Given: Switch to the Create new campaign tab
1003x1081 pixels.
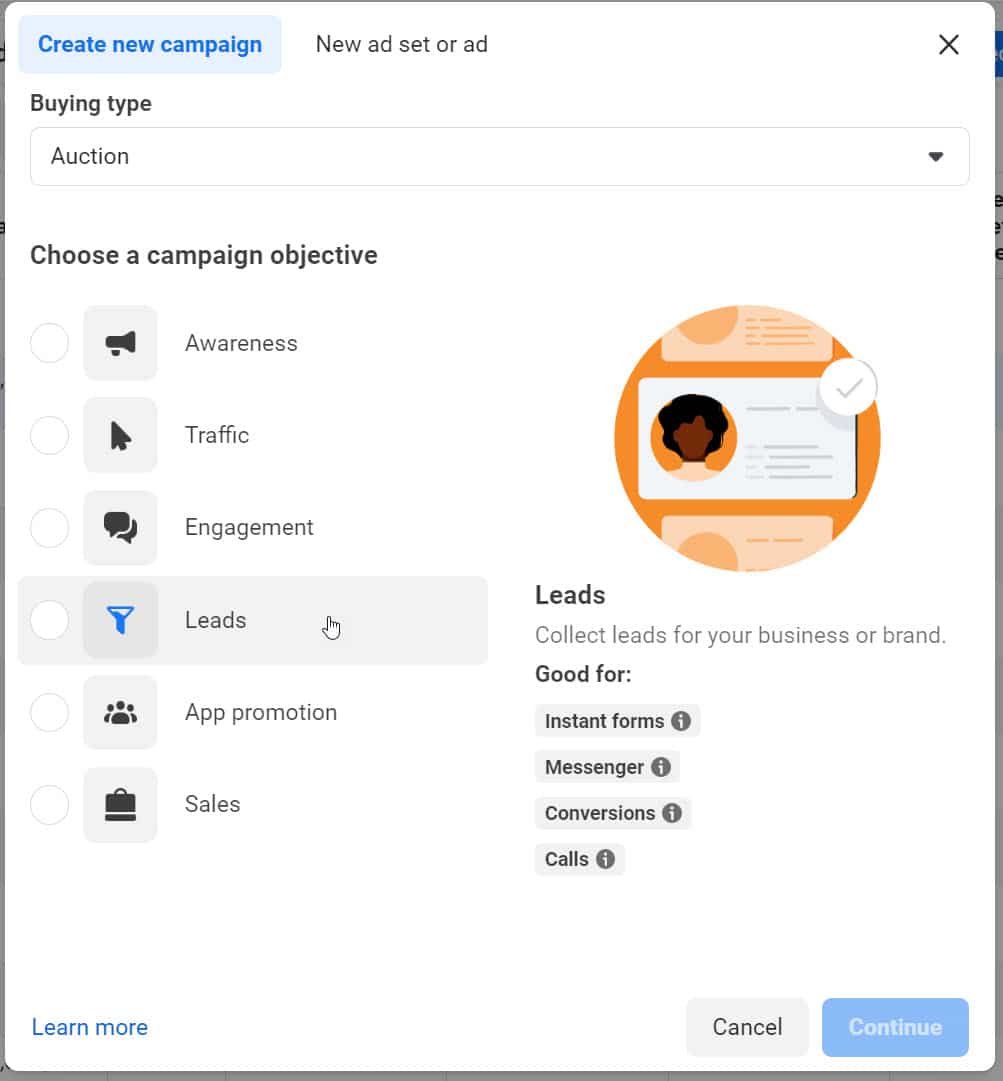Looking at the screenshot, I should click(149, 44).
